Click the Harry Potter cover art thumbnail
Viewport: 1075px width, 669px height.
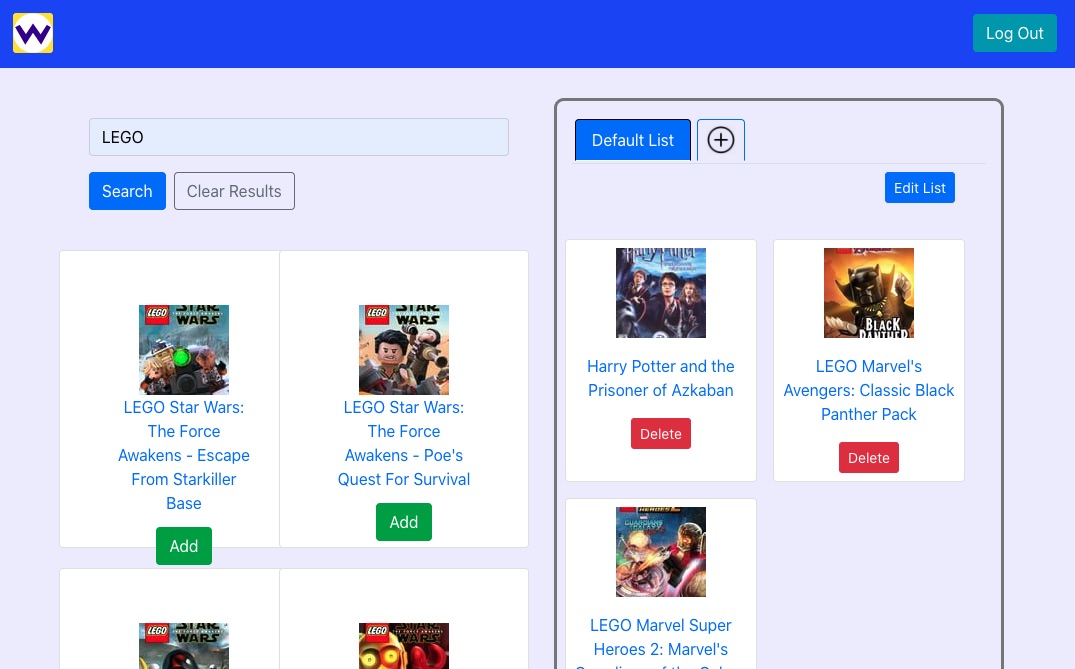coord(660,292)
